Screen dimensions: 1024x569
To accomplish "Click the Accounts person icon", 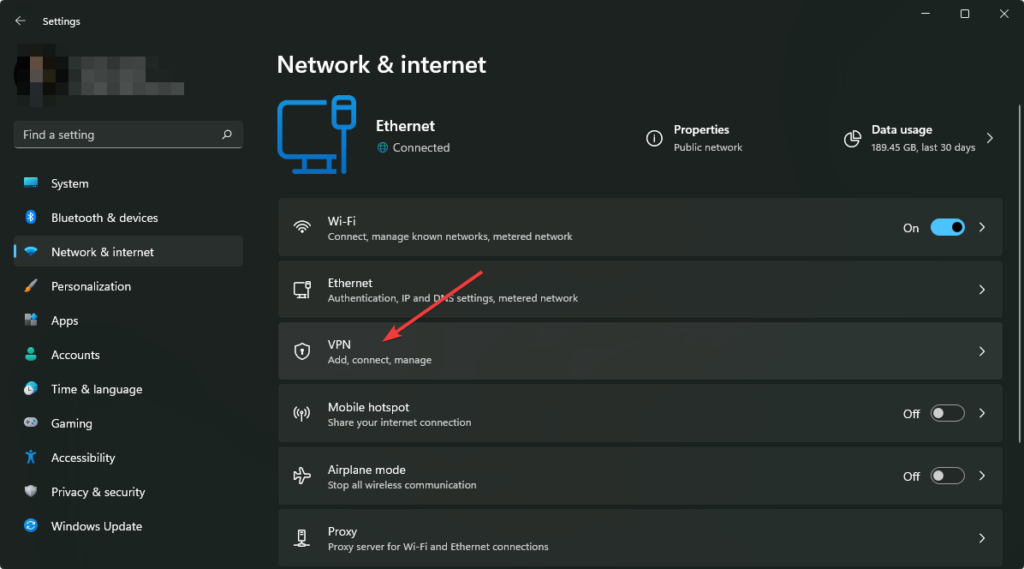I will click(31, 354).
